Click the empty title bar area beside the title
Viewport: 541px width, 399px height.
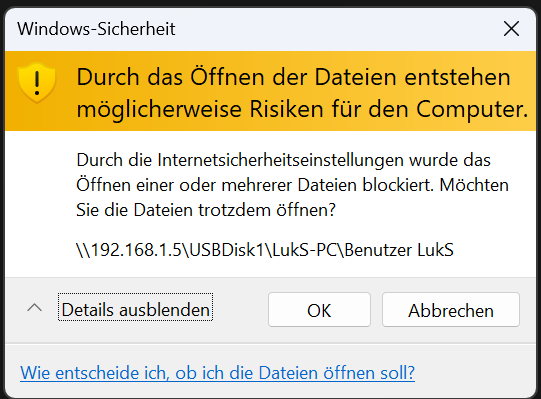click(338, 29)
